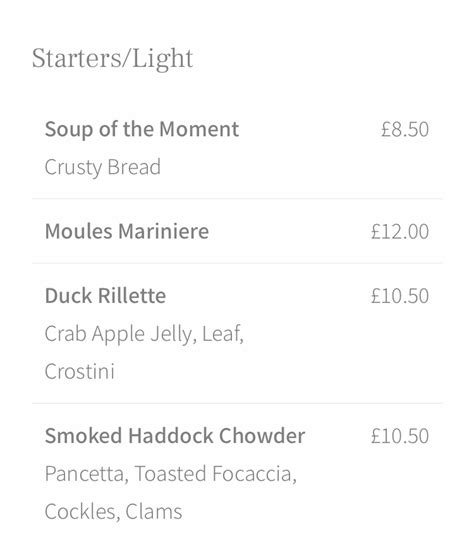Click the divider below Soup of the Moment
Viewport: 474px width, 544px height.
click(237, 199)
